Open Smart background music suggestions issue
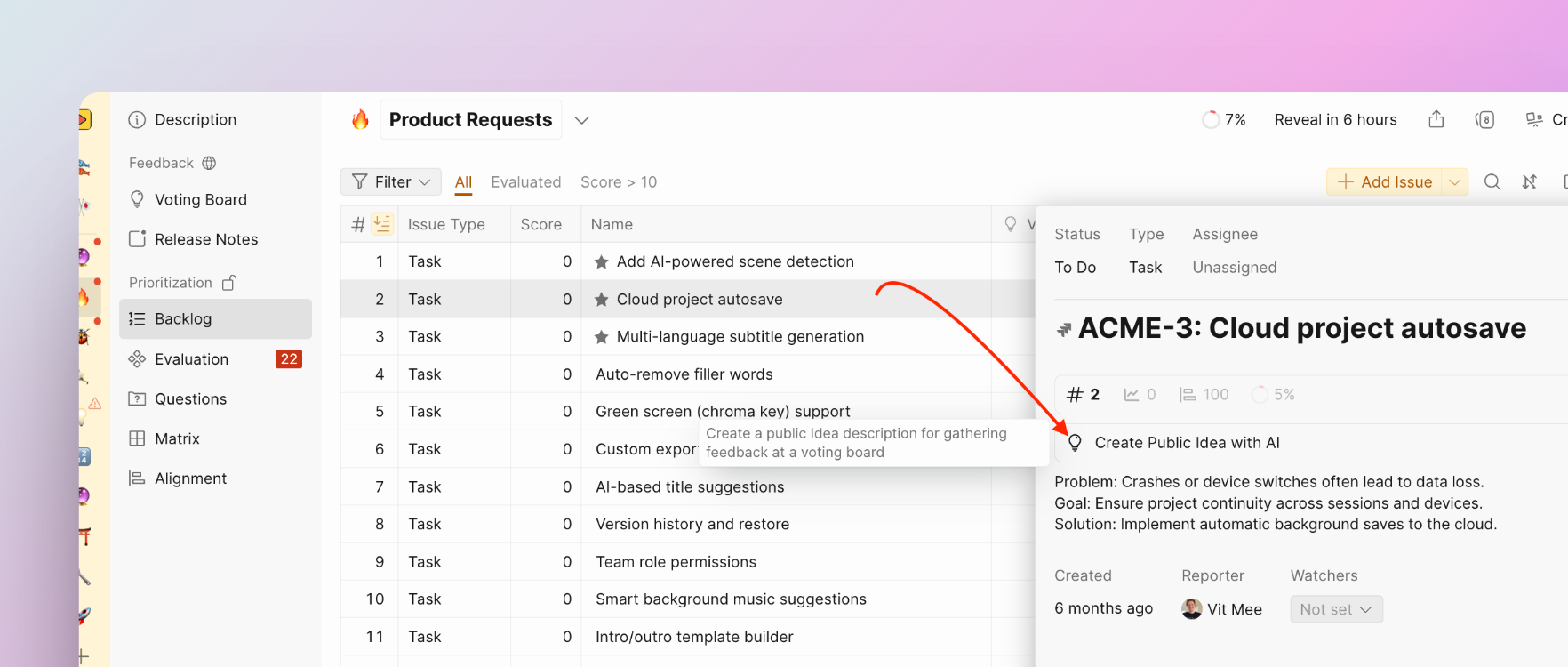1568x667 pixels. [x=731, y=599]
